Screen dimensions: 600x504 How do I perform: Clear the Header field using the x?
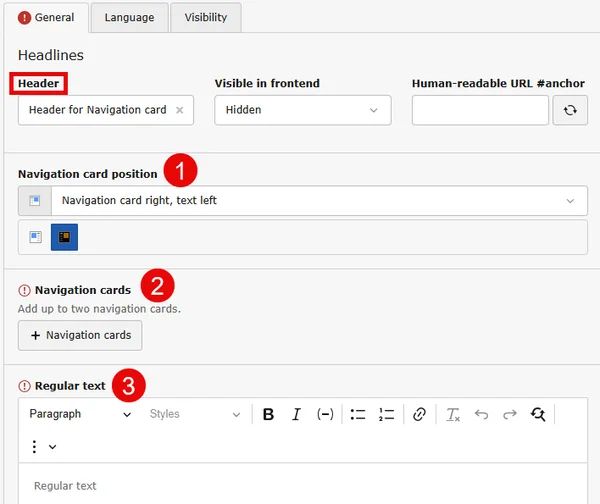pyautogui.click(x=179, y=110)
